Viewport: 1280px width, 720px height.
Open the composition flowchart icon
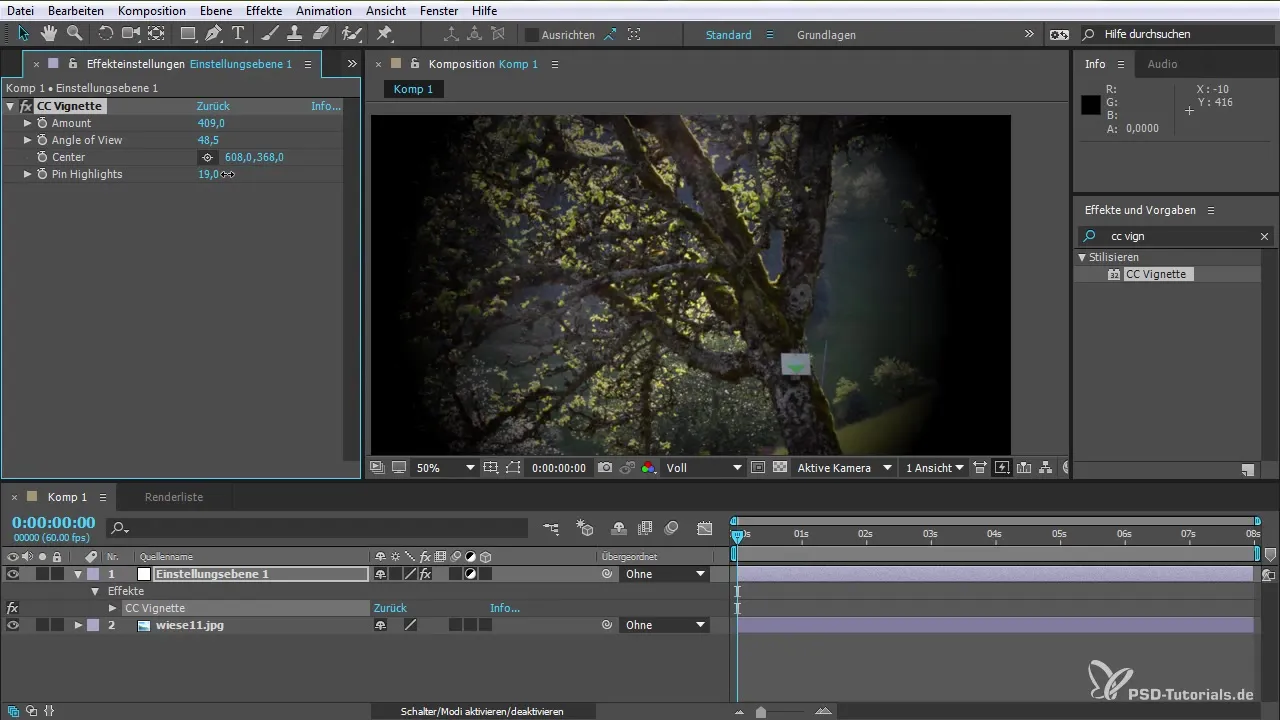pos(1046,467)
